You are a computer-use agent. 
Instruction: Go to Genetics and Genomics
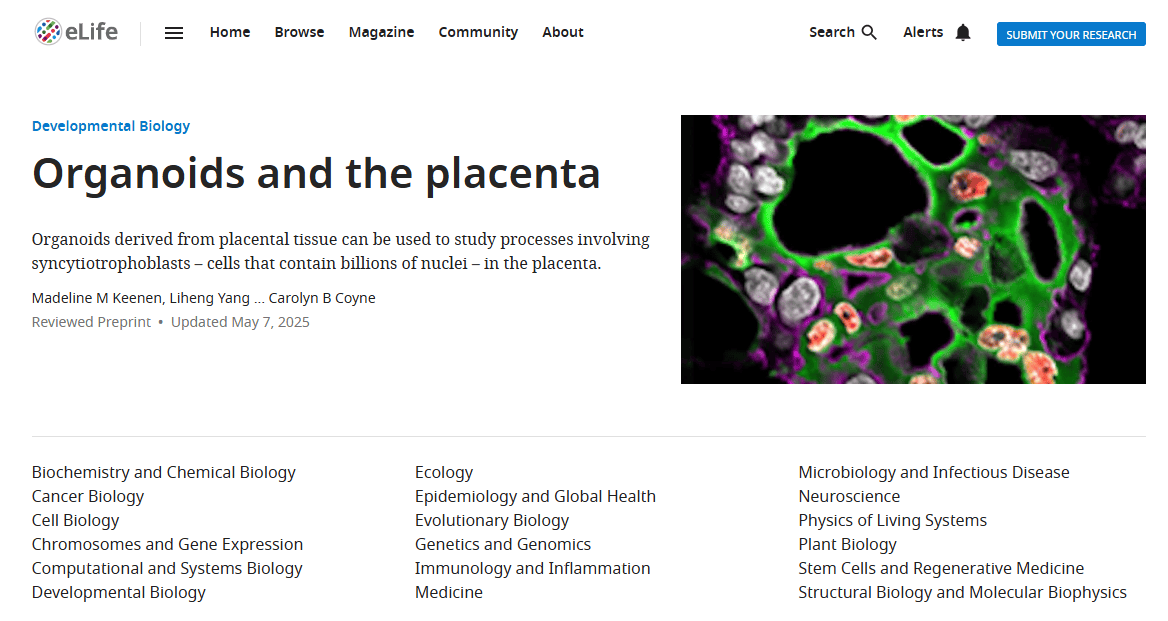click(503, 544)
